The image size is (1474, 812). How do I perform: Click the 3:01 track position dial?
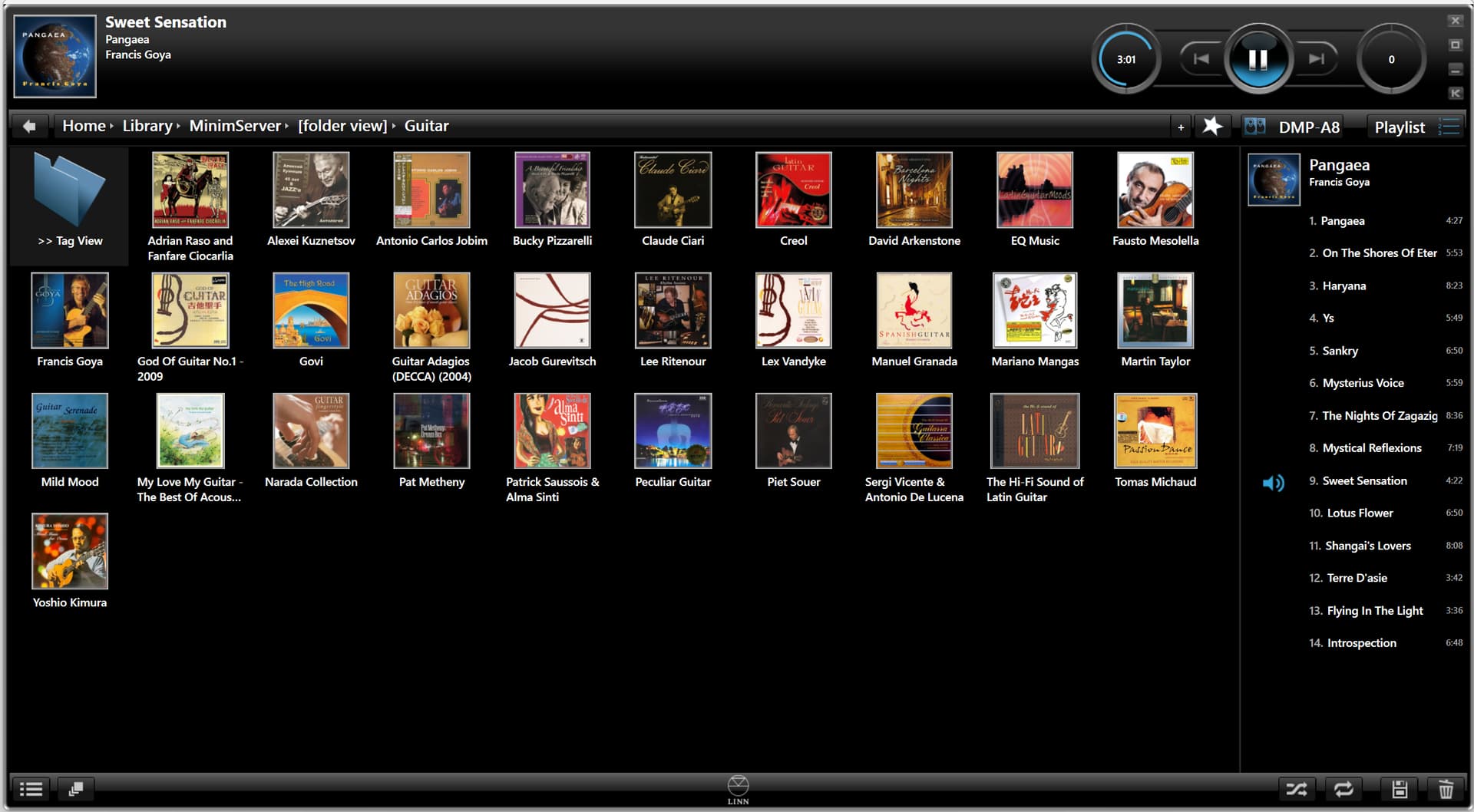point(1126,59)
